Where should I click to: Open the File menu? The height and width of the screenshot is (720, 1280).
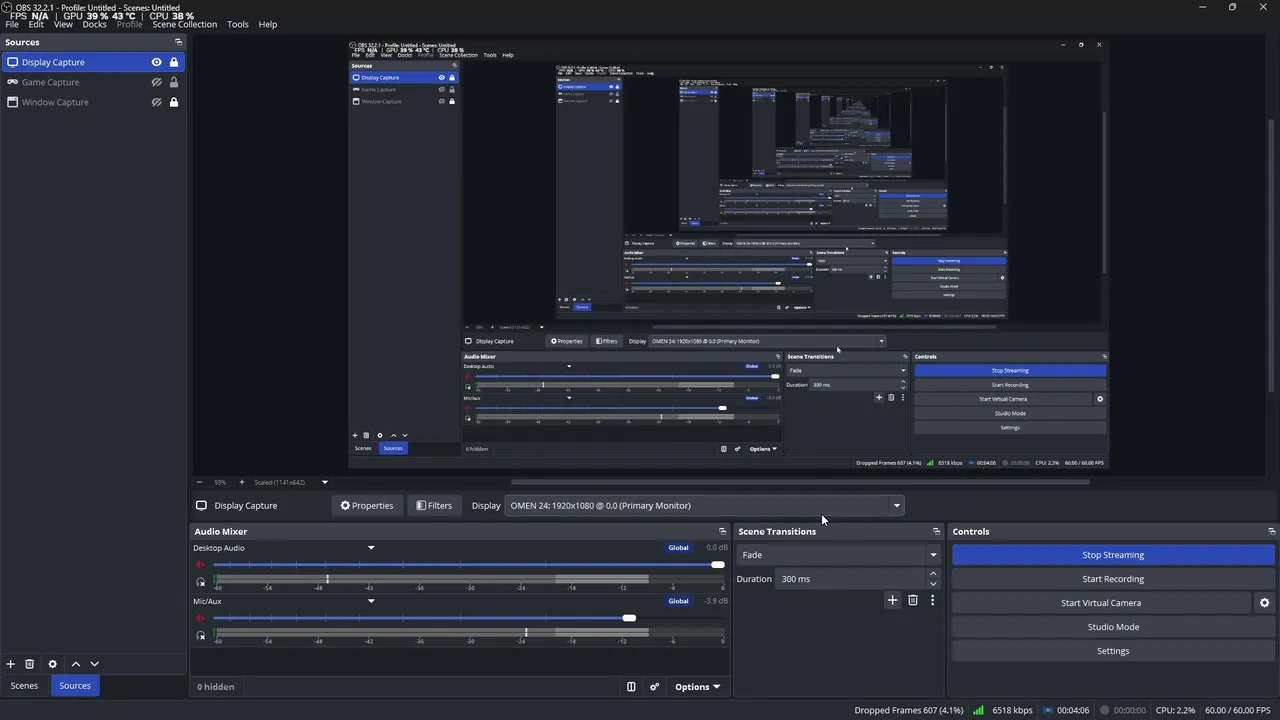point(12,24)
